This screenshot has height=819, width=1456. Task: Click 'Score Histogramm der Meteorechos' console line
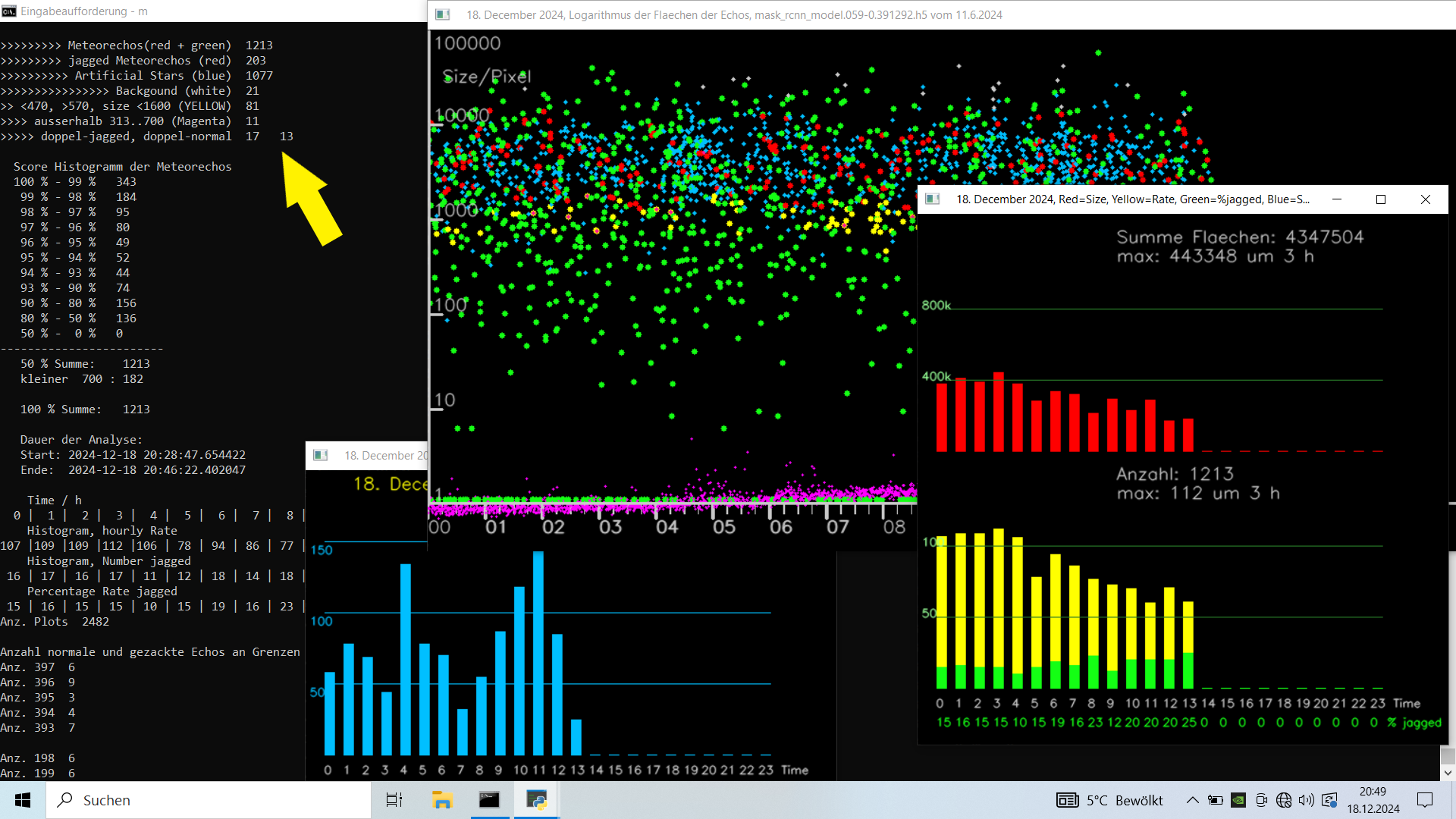pyautogui.click(x=123, y=167)
